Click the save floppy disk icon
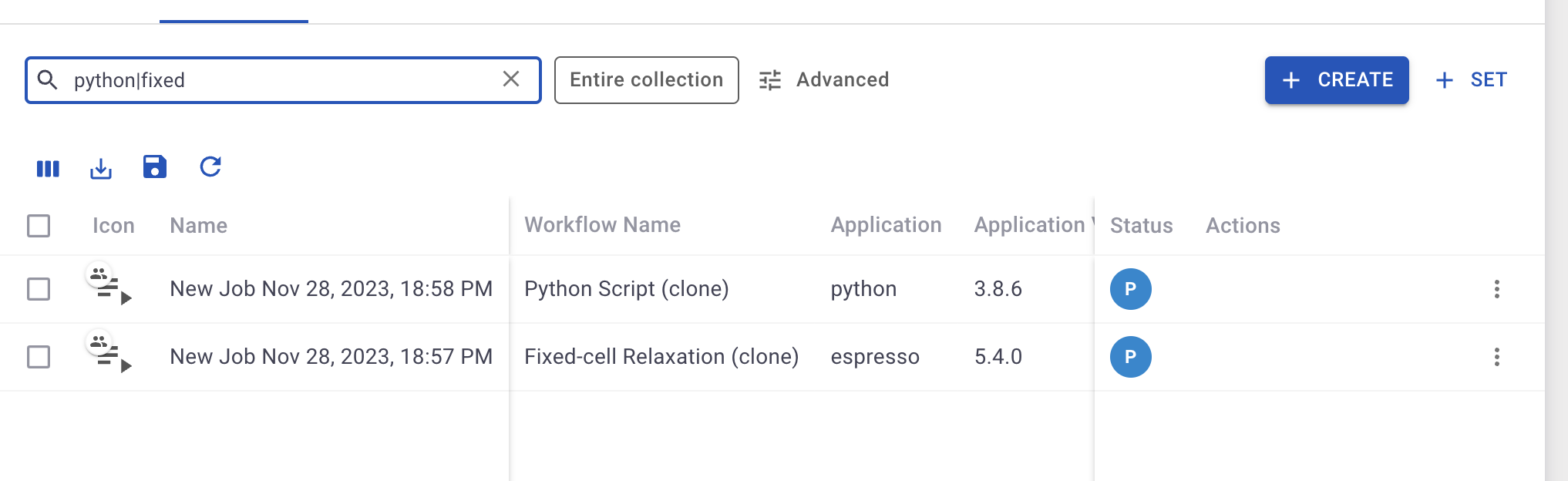1568x481 pixels. [155, 166]
